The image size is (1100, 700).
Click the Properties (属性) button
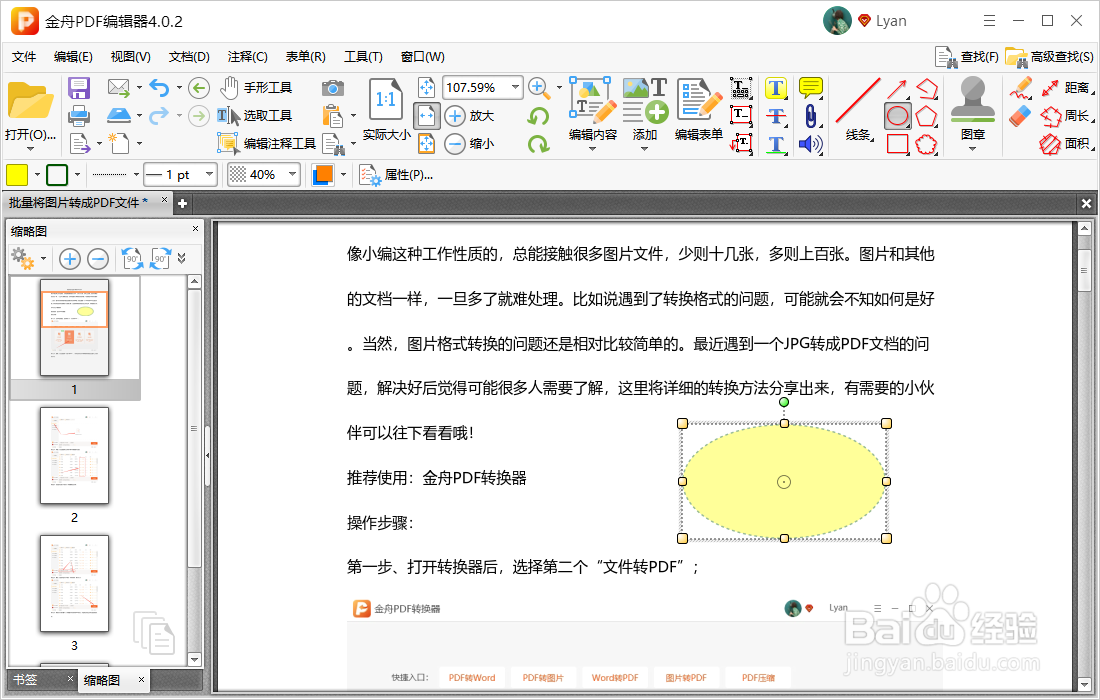pyautogui.click(x=396, y=174)
